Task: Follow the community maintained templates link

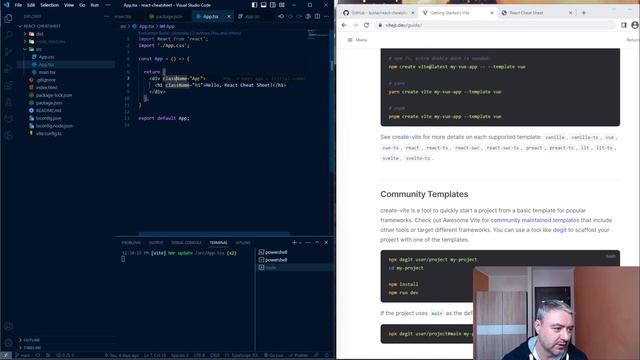Action: (535, 220)
